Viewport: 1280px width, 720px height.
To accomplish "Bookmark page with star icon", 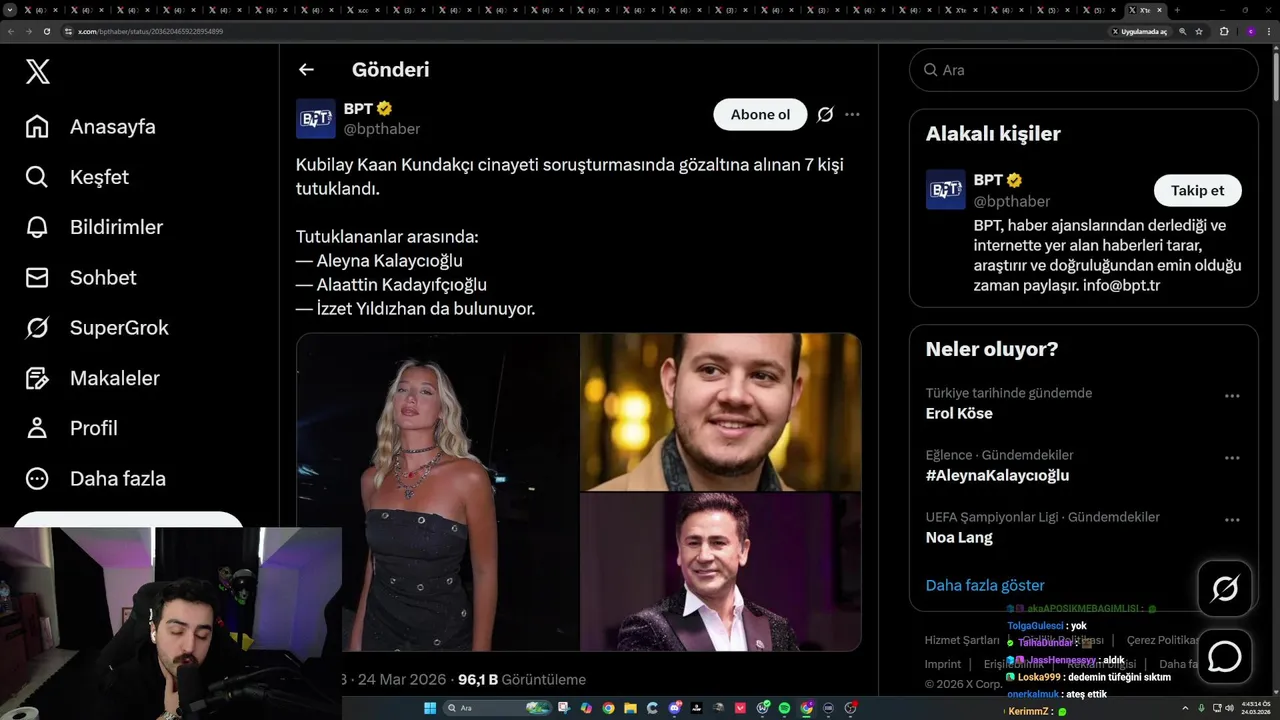I will (1199, 31).
